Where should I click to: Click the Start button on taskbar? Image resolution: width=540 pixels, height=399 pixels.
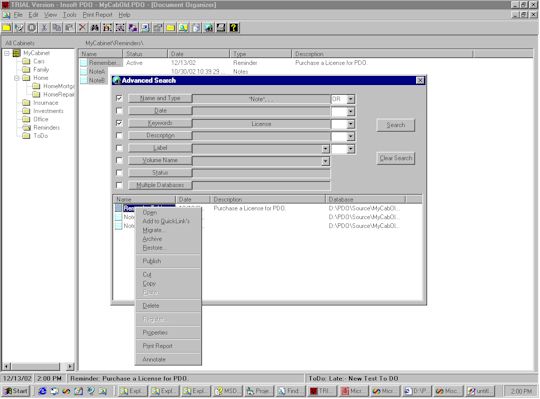16,391
